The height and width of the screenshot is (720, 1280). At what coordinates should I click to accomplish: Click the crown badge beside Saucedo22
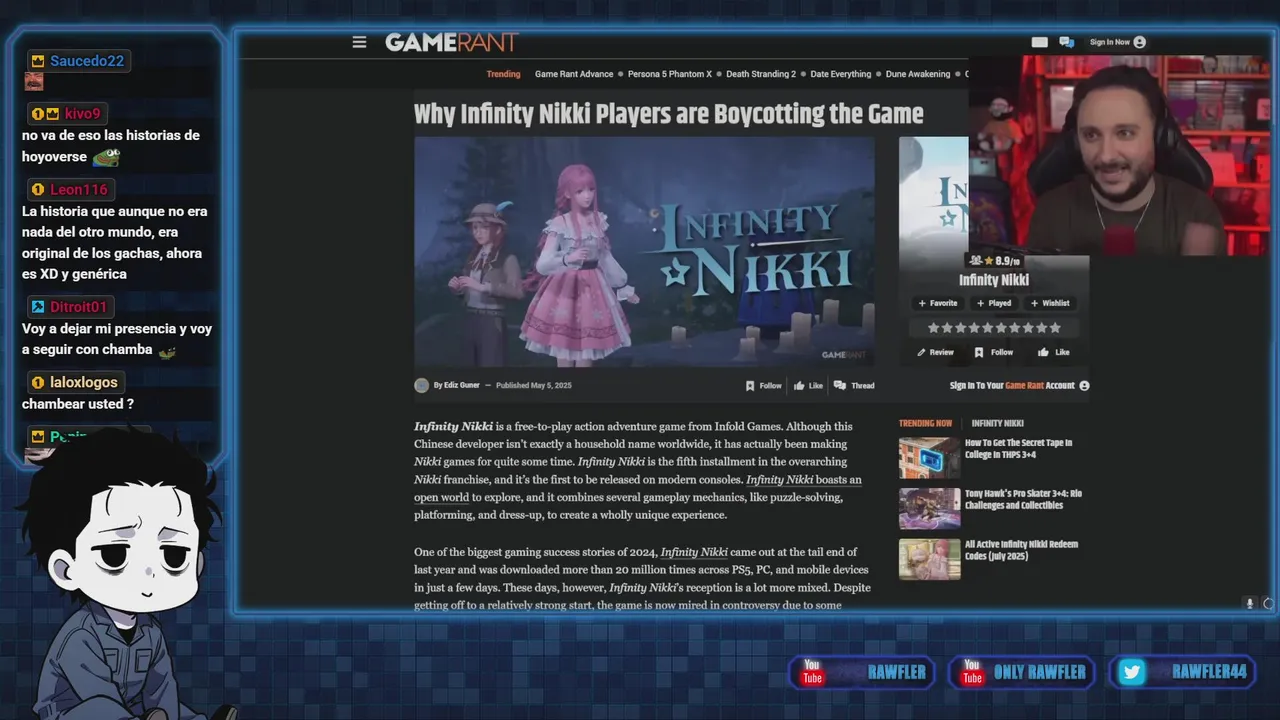click(x=38, y=61)
